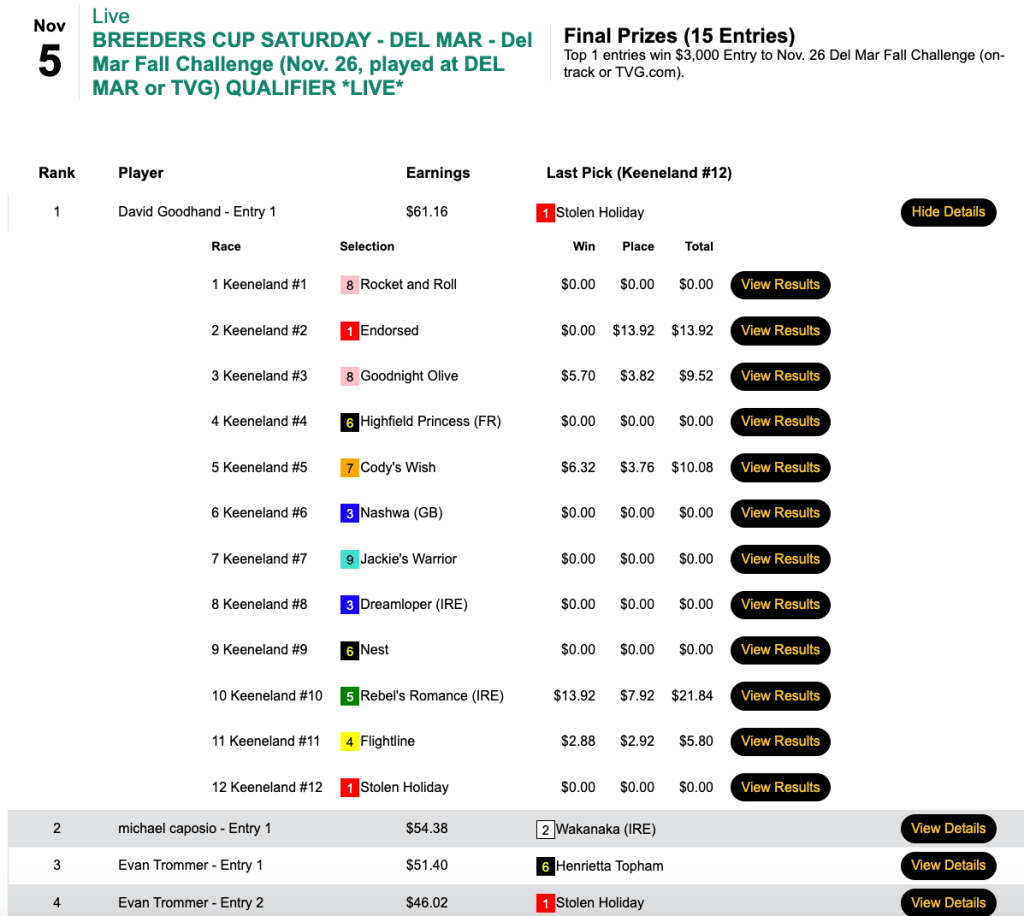The image size is (1024, 916).
Task: Click teal number 9 badge beside Jackie's Warrior
Action: click(349, 559)
